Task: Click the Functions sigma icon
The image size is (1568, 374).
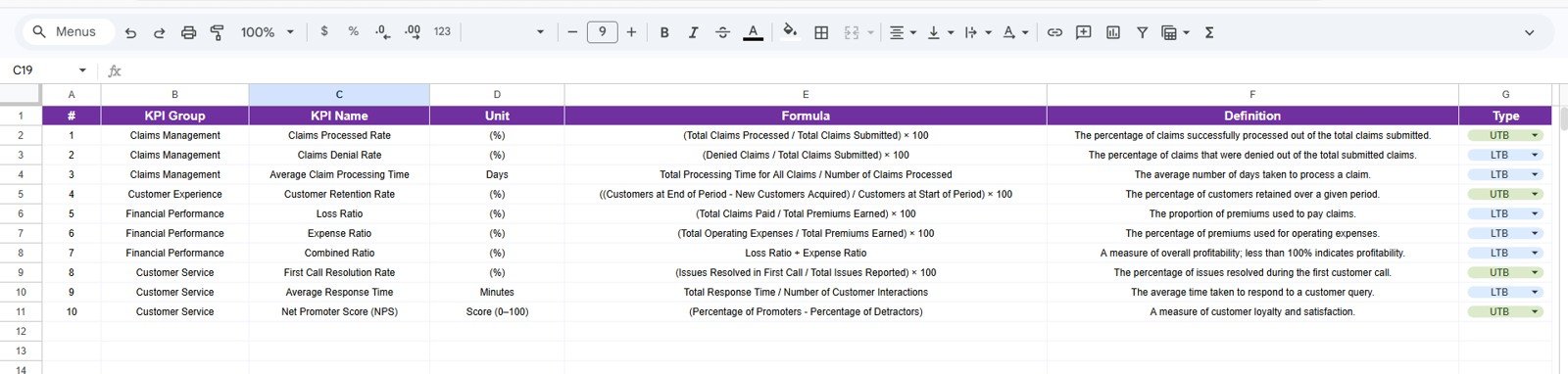Action: click(1209, 32)
